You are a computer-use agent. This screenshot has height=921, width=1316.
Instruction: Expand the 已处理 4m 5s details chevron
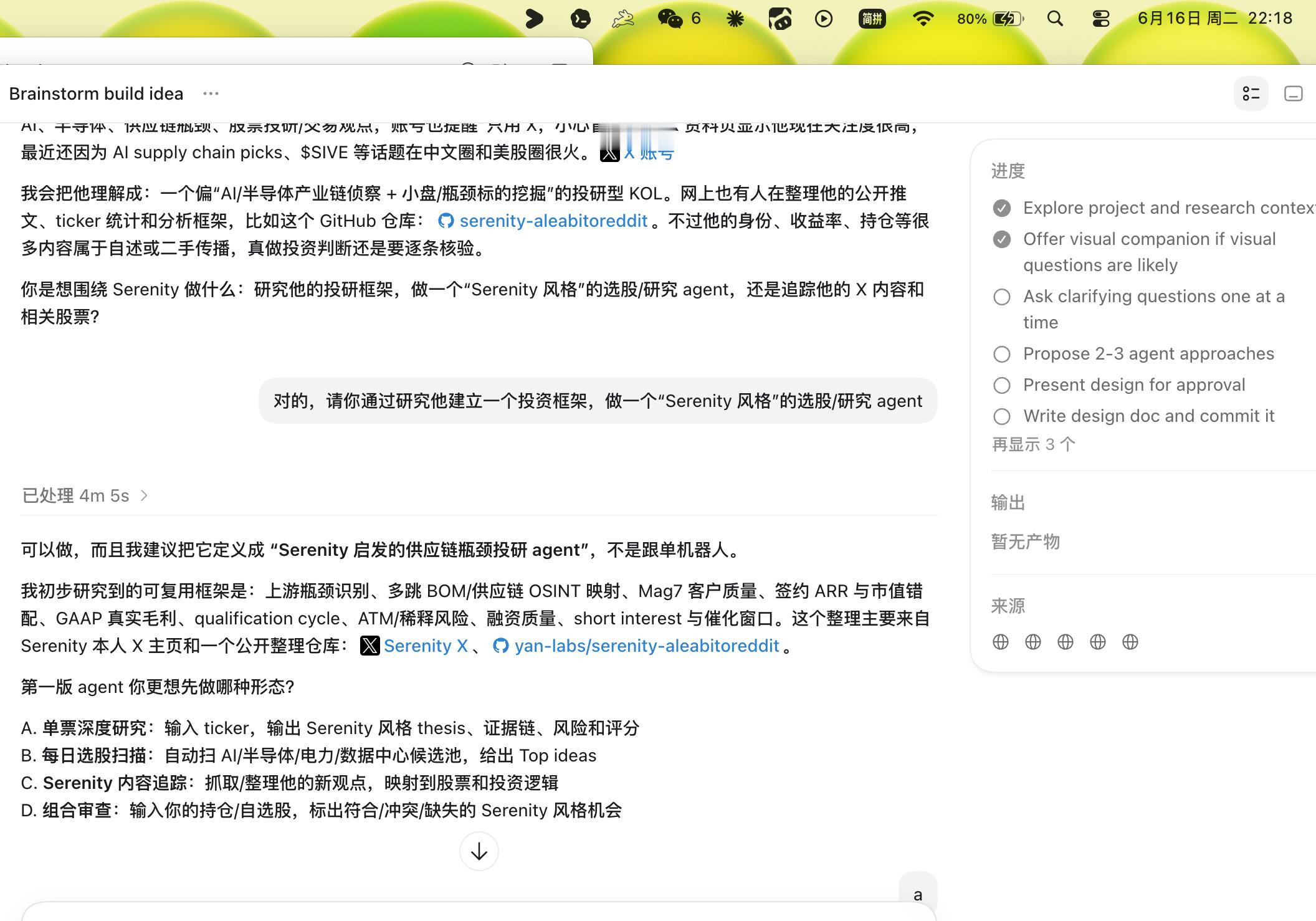pos(145,495)
